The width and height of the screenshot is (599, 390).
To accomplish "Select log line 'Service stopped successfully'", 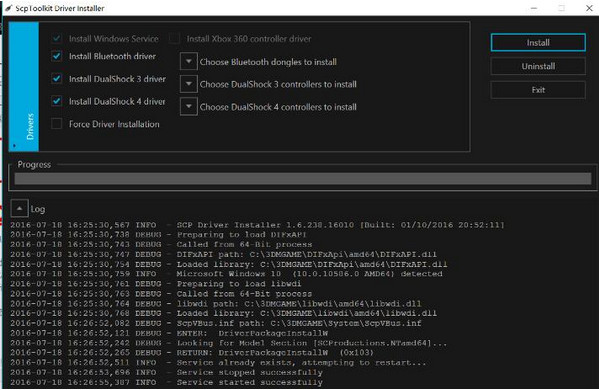I will (x=166, y=372).
